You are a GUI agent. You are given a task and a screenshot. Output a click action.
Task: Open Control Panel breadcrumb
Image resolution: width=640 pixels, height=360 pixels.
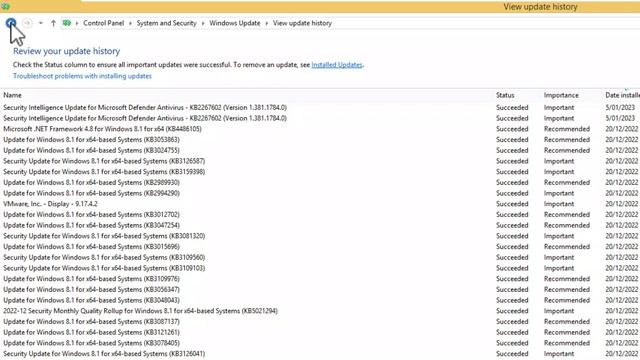(104, 23)
